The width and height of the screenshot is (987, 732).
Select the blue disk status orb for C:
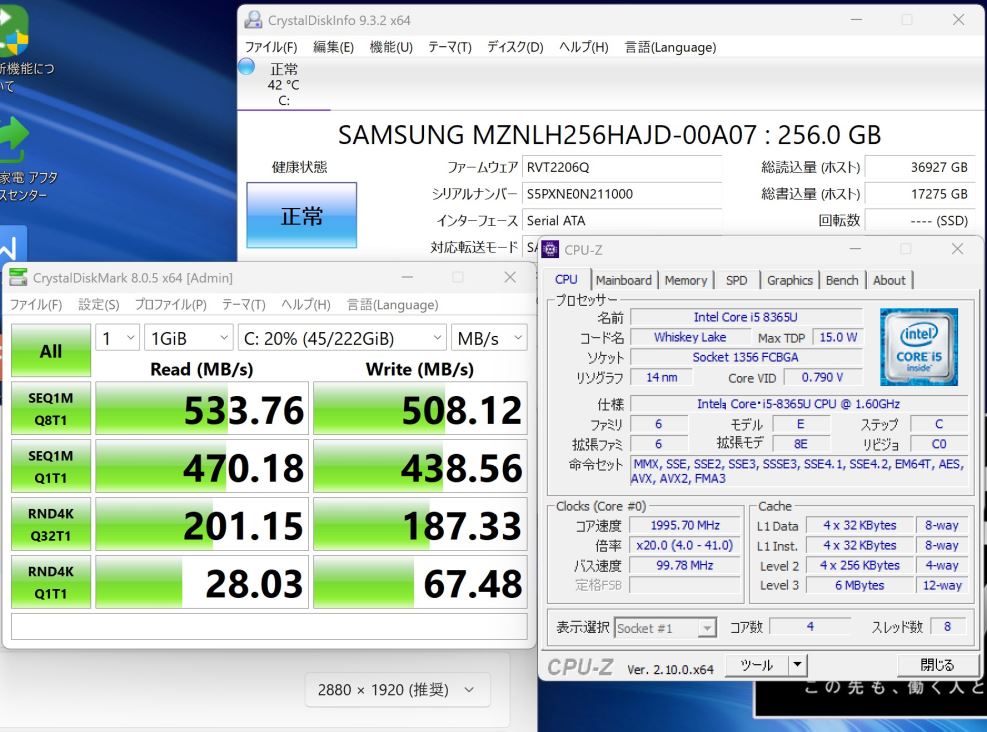(247, 66)
